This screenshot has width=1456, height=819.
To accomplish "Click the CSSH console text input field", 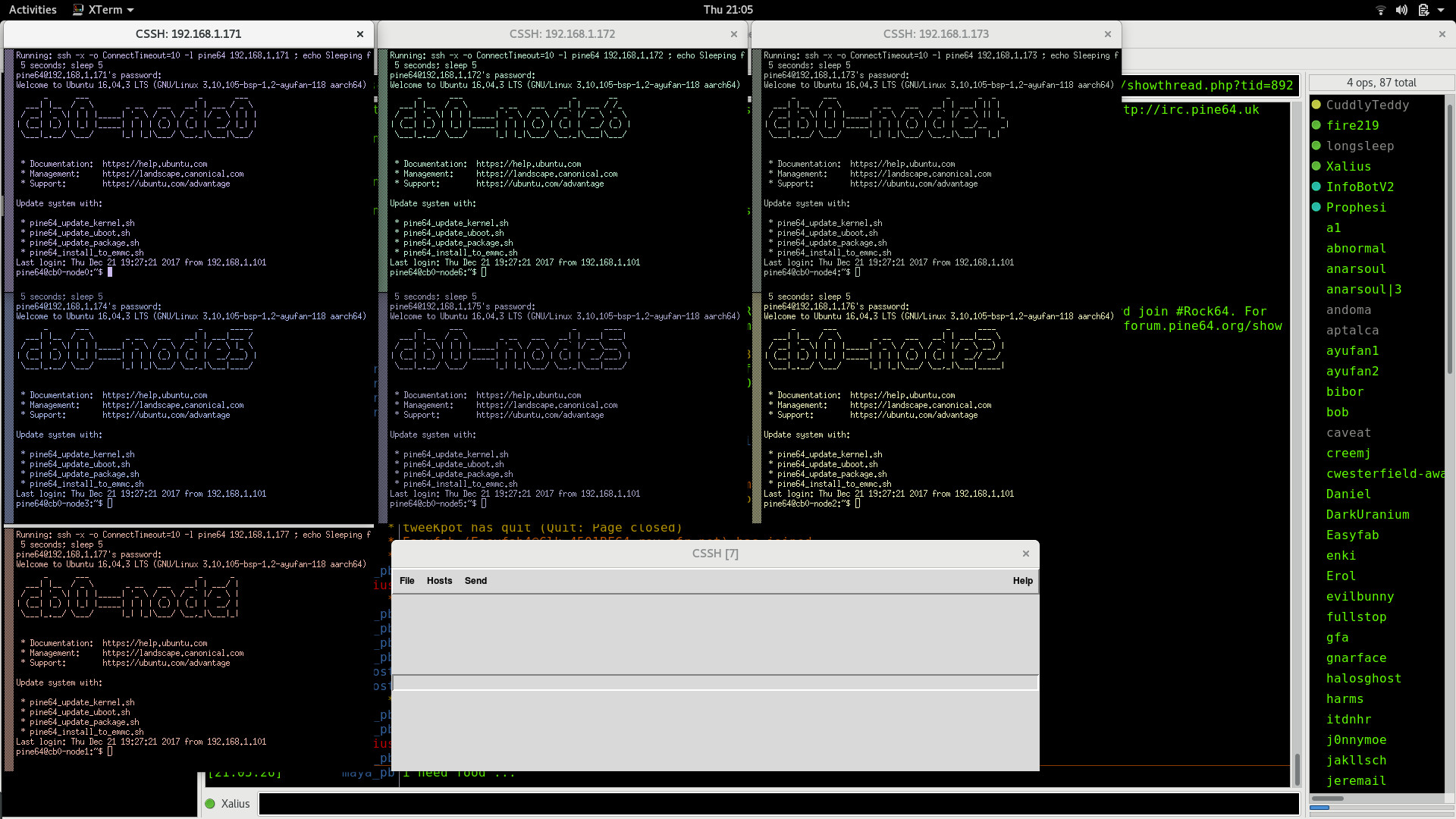I will (714, 682).
